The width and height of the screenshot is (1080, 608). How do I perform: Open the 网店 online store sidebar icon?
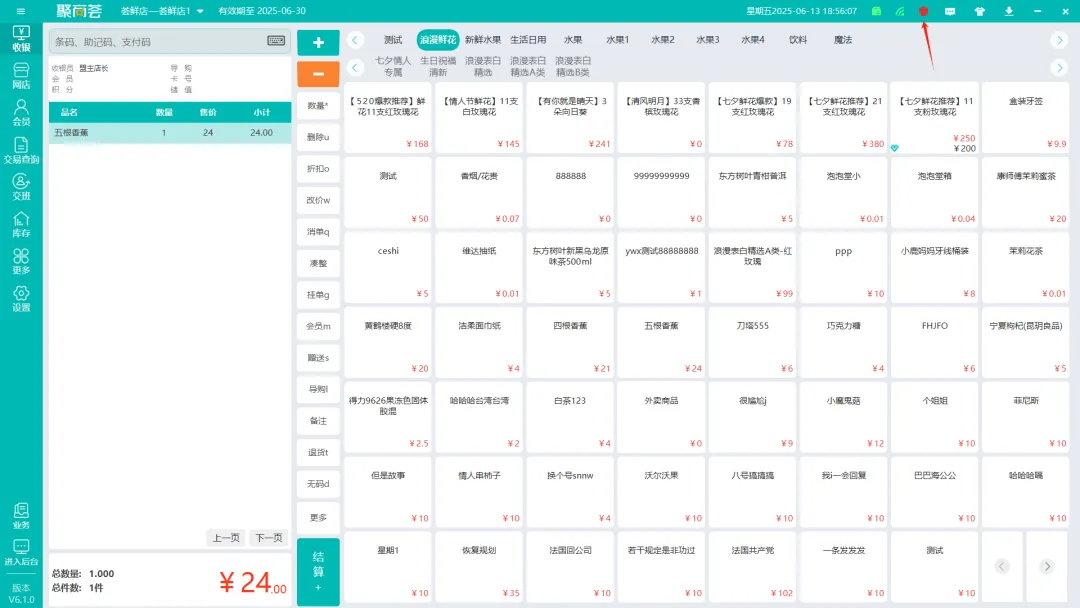(21, 75)
